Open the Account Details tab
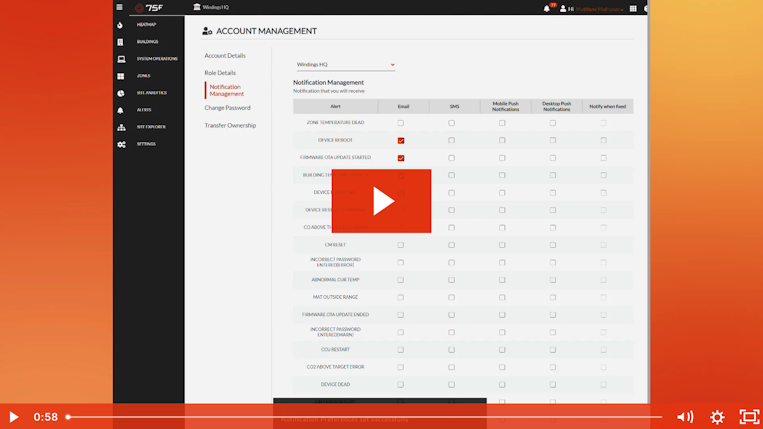 [225, 55]
